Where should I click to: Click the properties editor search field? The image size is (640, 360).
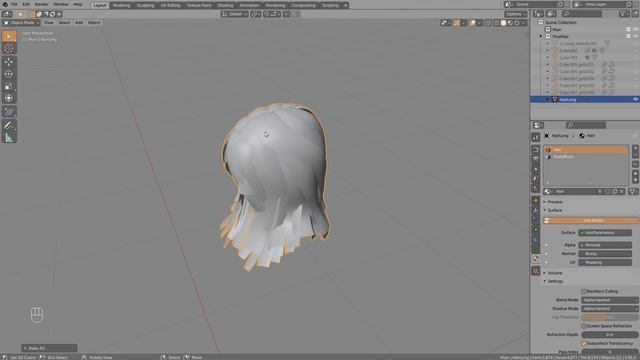point(586,125)
